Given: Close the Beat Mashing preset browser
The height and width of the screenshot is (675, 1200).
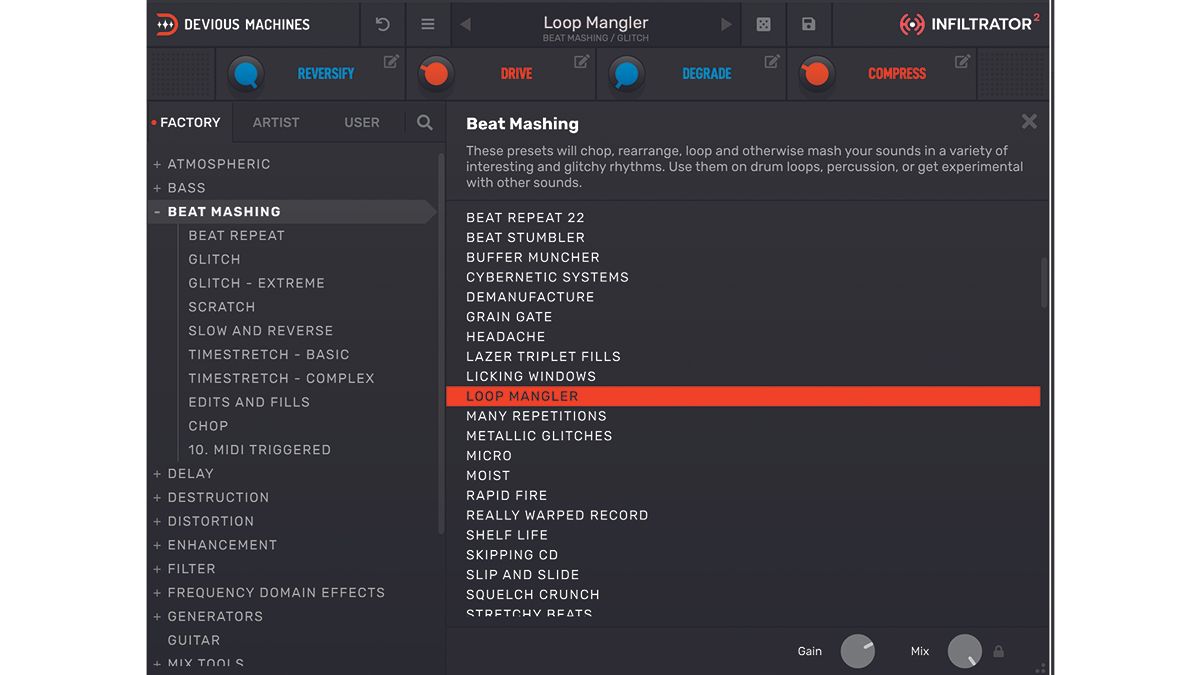Looking at the screenshot, I should click(1029, 122).
